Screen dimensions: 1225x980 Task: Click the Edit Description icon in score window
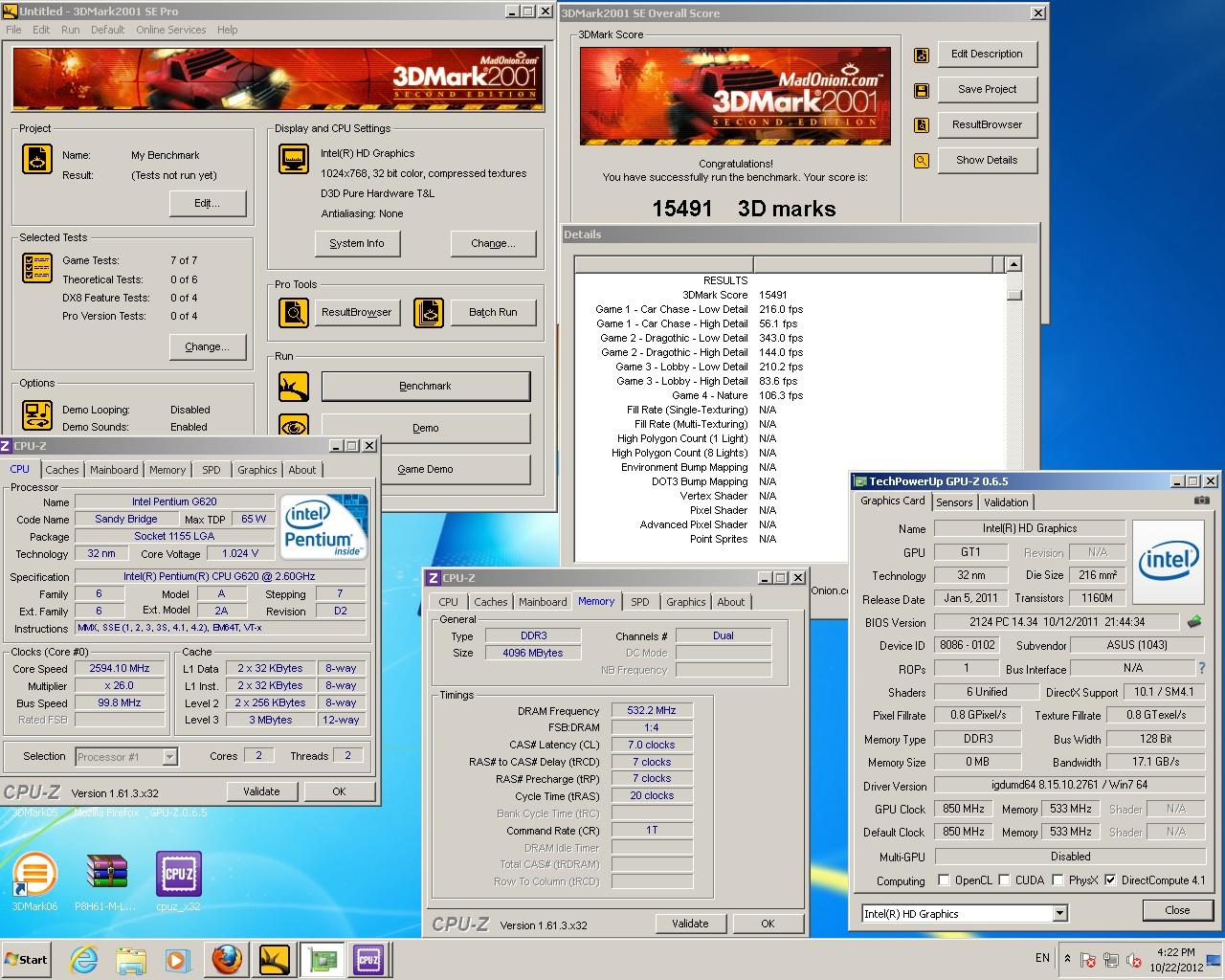tap(922, 56)
